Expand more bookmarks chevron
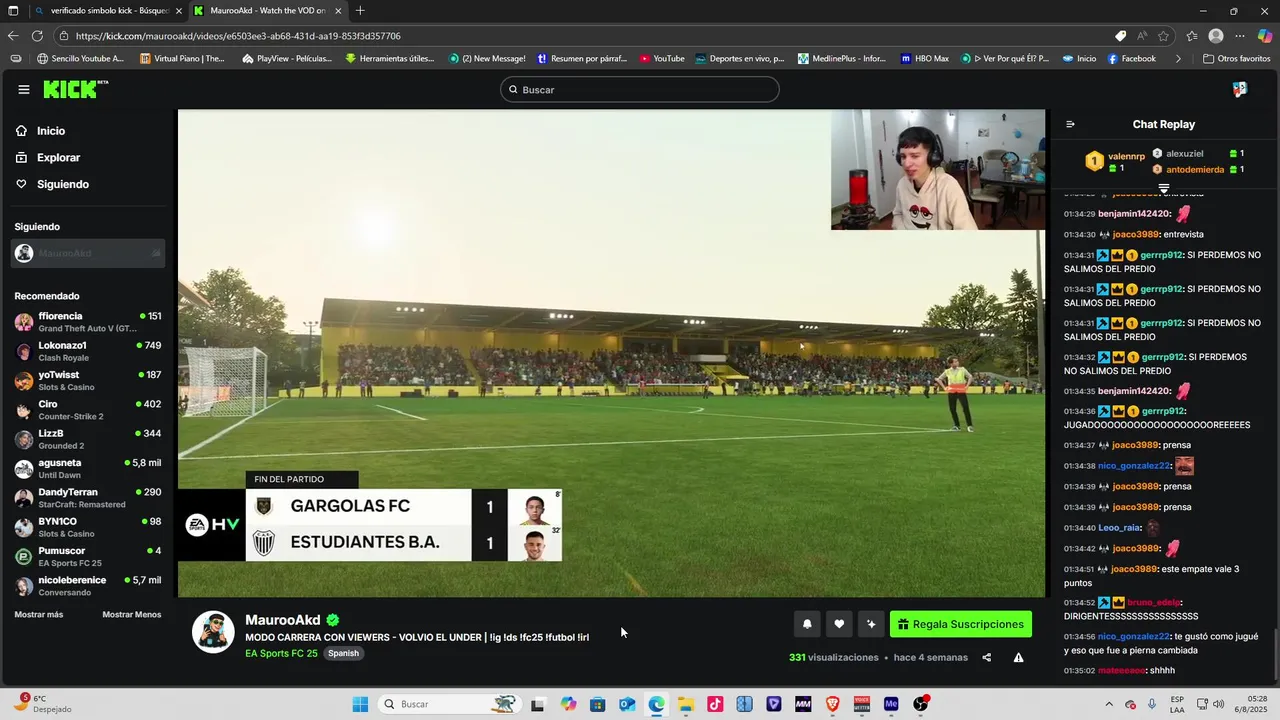 click(1178, 59)
